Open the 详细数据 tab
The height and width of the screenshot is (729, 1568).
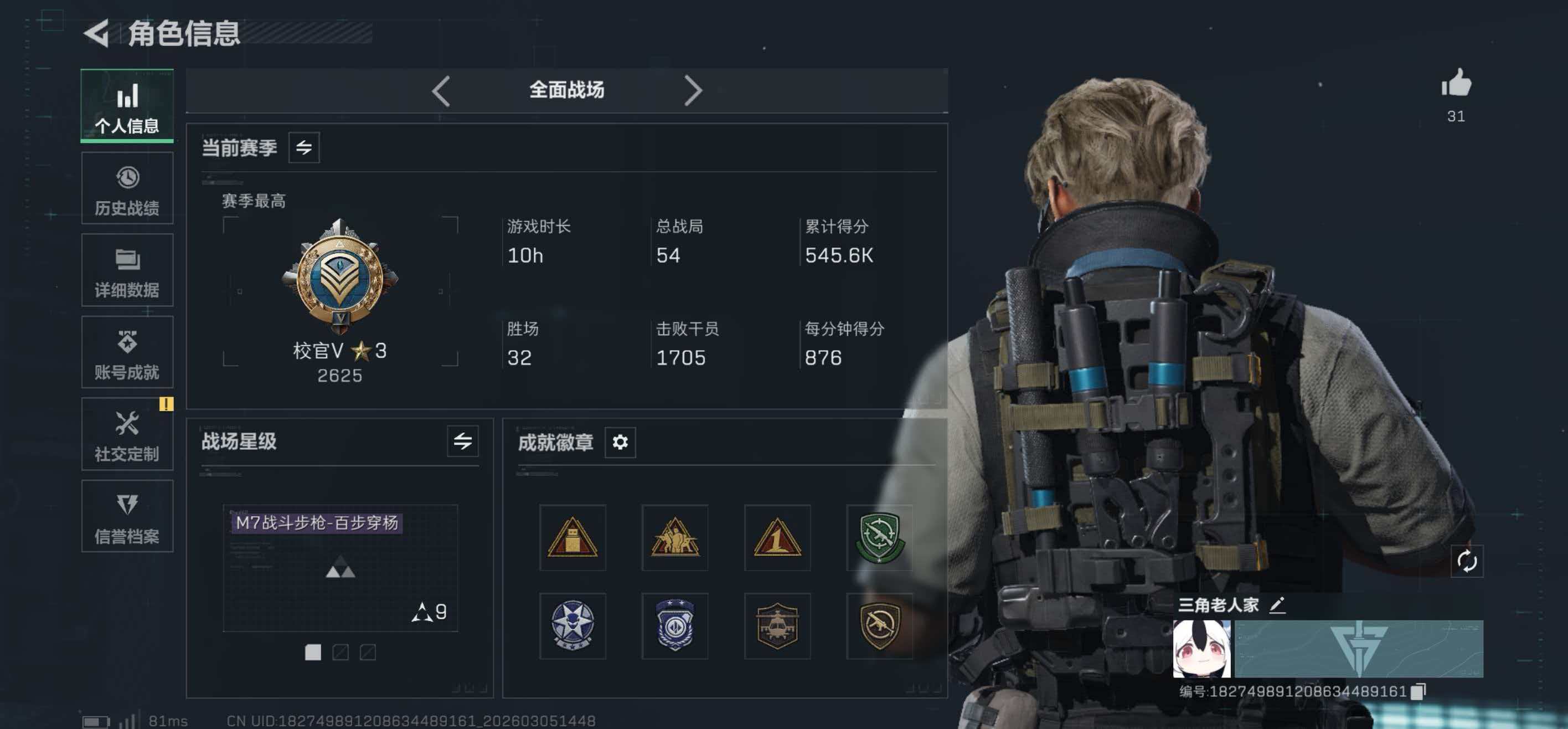coord(127,270)
